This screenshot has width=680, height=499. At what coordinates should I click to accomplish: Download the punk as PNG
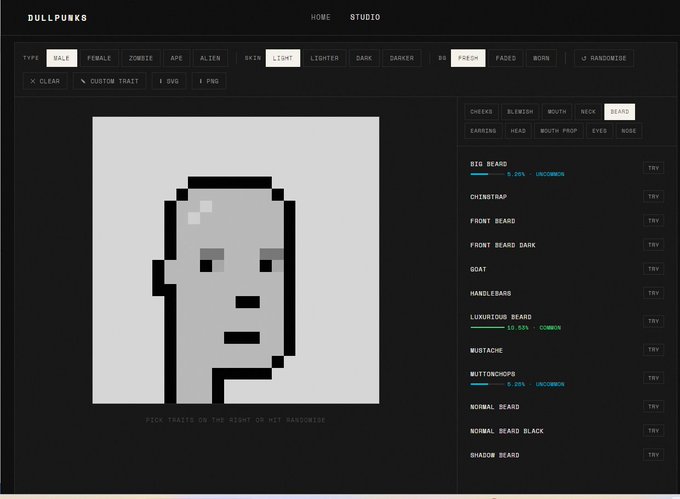point(209,81)
